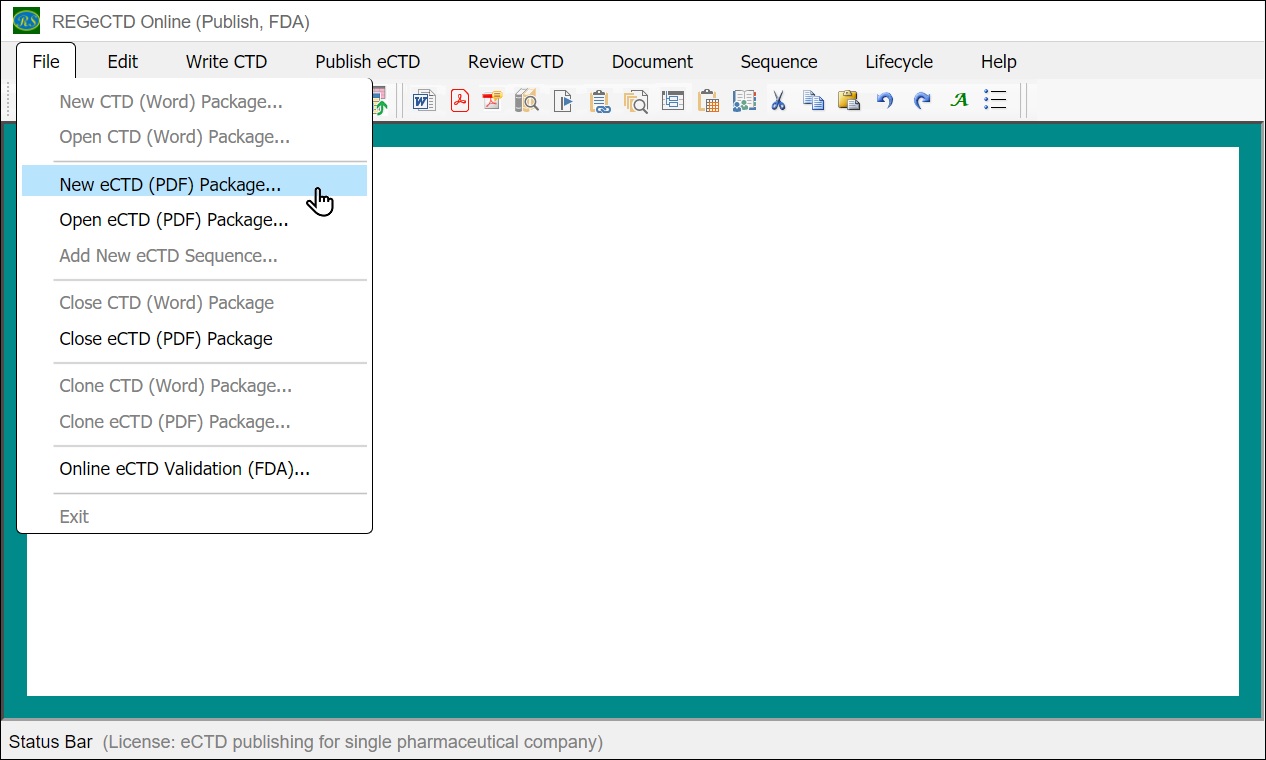The width and height of the screenshot is (1266, 760).
Task: Click the "Status Bar" label
Action: point(51,742)
